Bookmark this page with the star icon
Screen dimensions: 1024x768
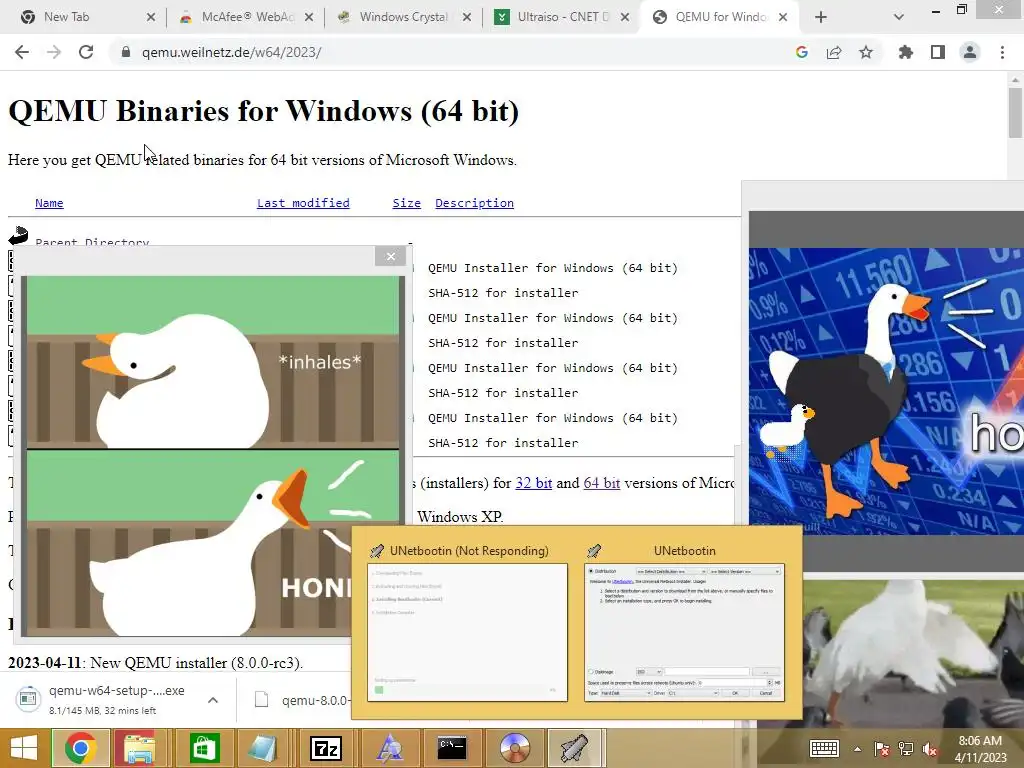point(866,52)
